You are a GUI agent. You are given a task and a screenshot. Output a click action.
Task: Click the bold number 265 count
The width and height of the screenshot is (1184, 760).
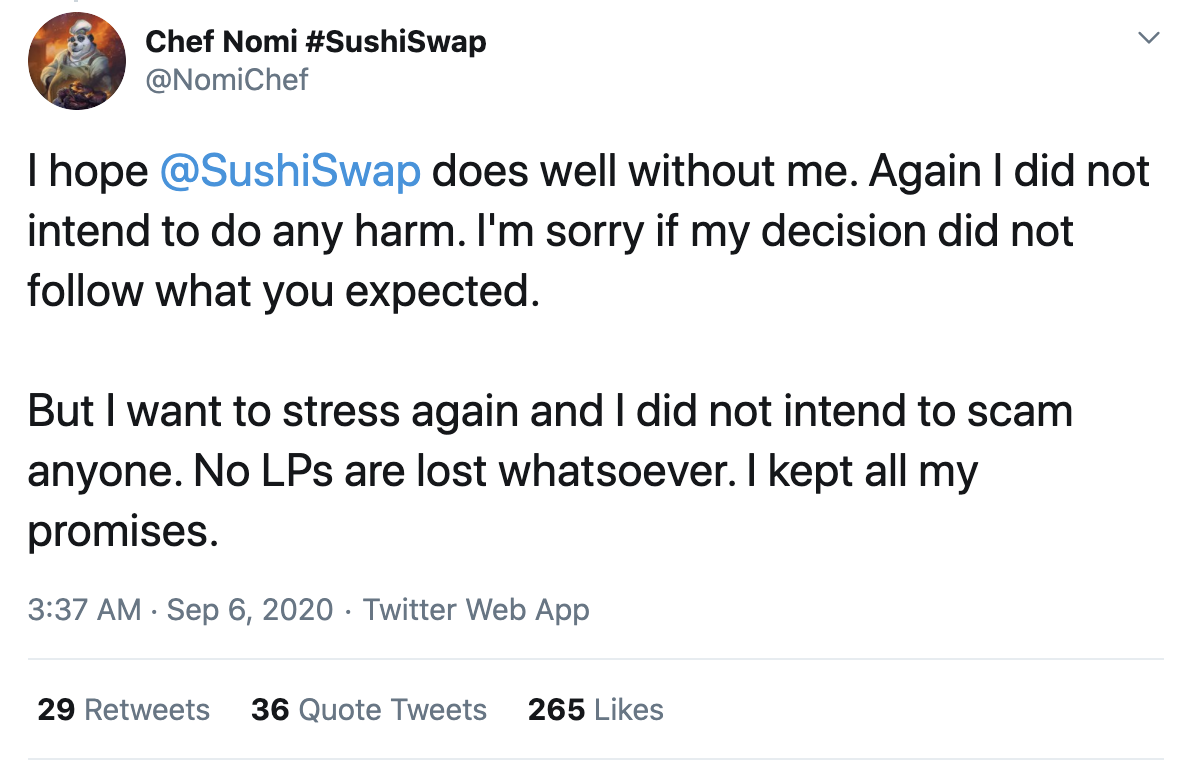pos(557,709)
